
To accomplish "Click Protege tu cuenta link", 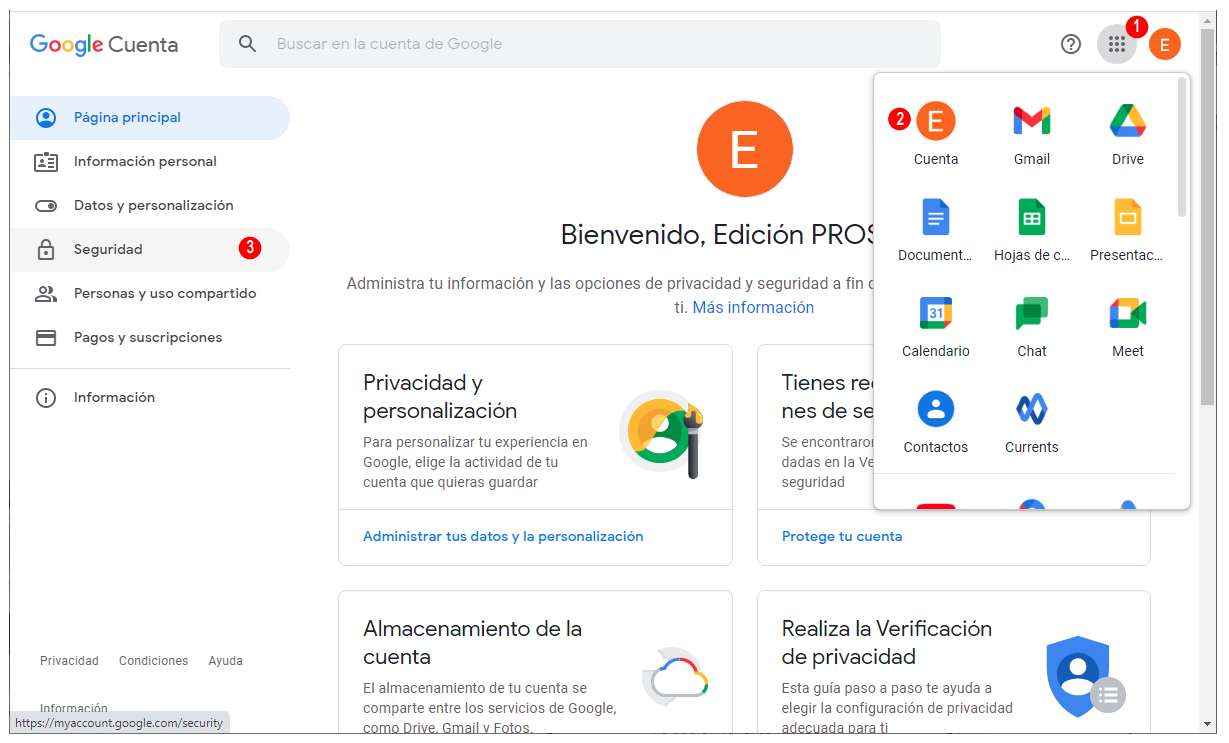I will (842, 537).
